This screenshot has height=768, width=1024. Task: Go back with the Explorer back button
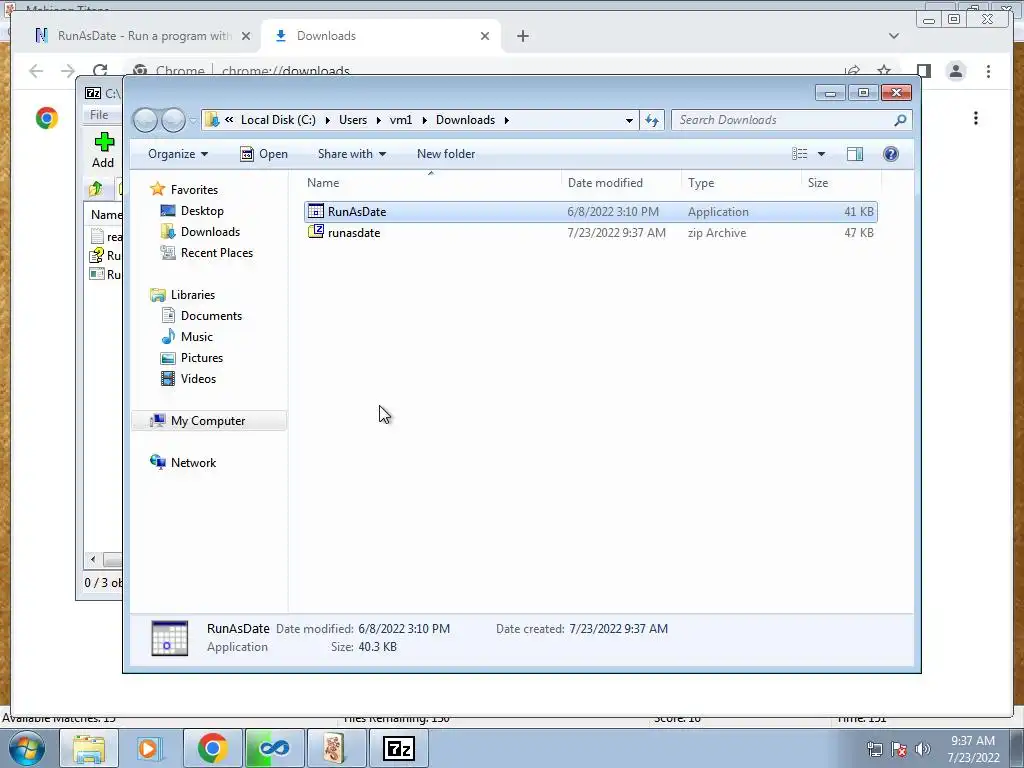[145, 120]
